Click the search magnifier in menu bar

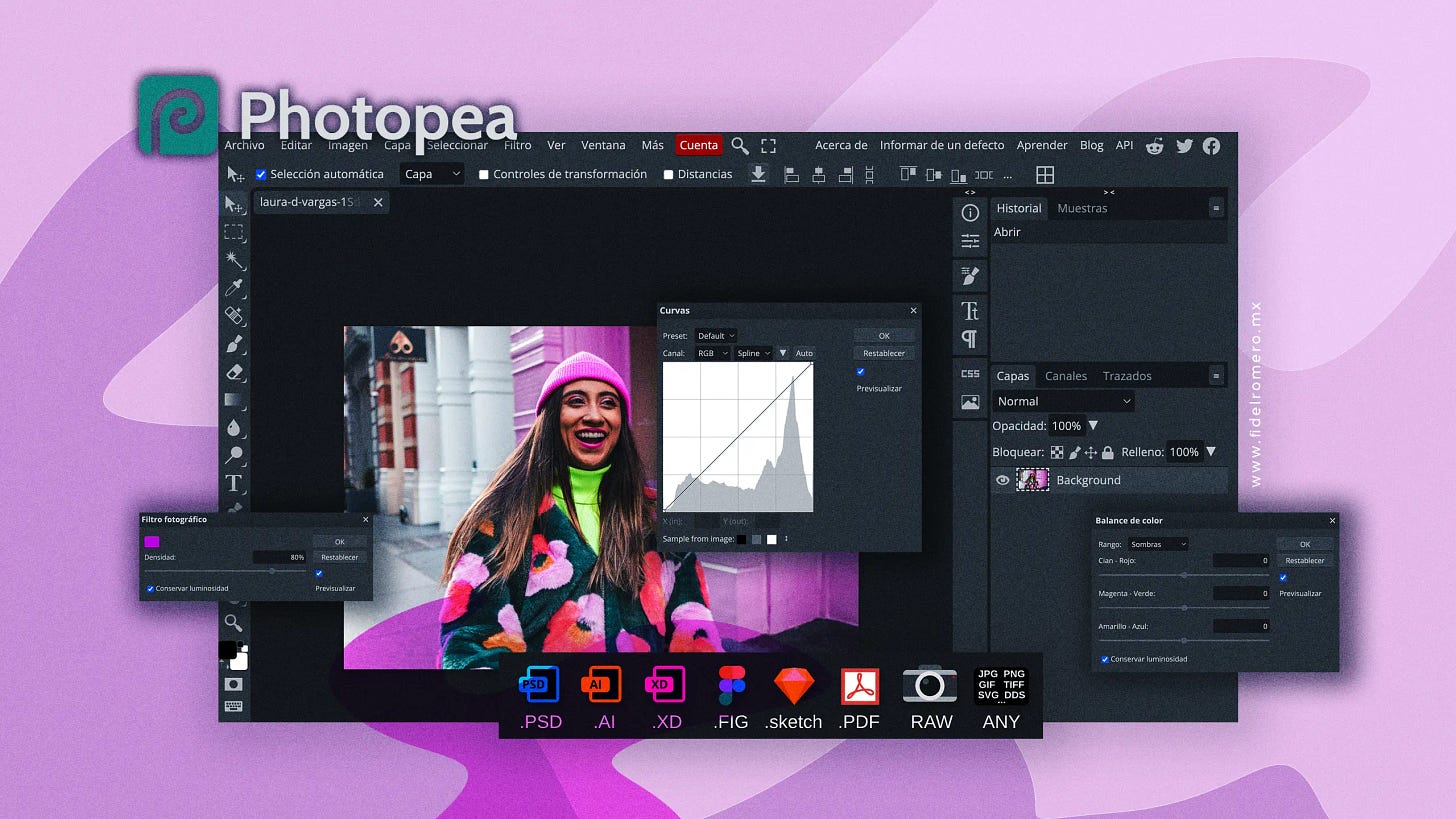(740, 146)
